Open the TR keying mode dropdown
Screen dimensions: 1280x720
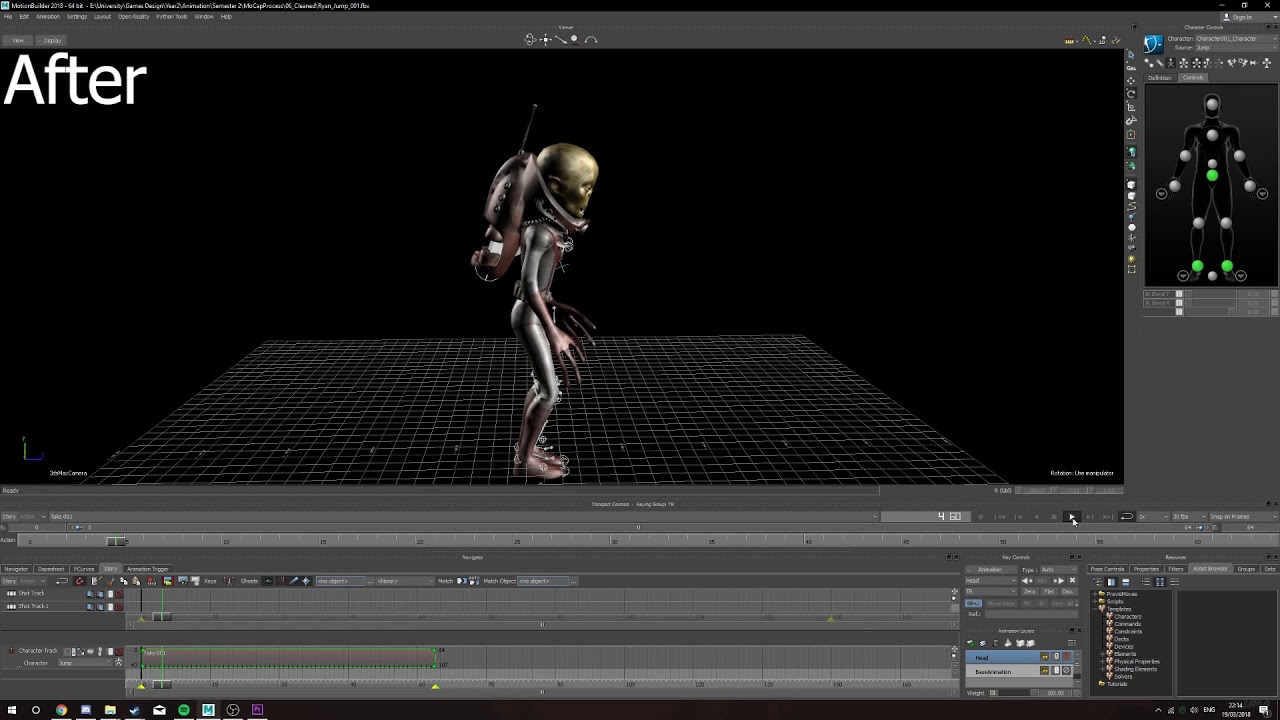coord(991,591)
